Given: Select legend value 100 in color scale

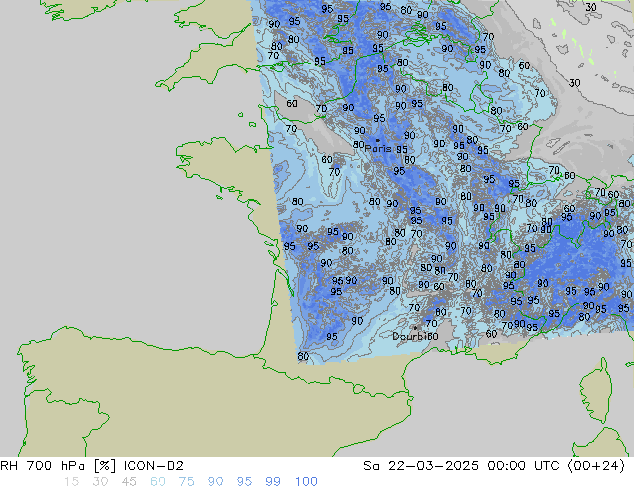Looking at the screenshot, I should coord(306,482).
